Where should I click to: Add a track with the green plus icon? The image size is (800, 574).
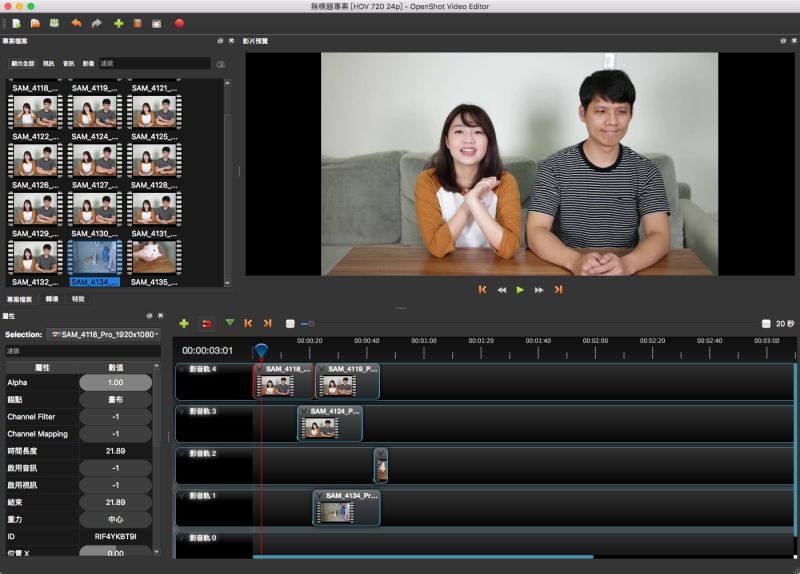coord(184,323)
